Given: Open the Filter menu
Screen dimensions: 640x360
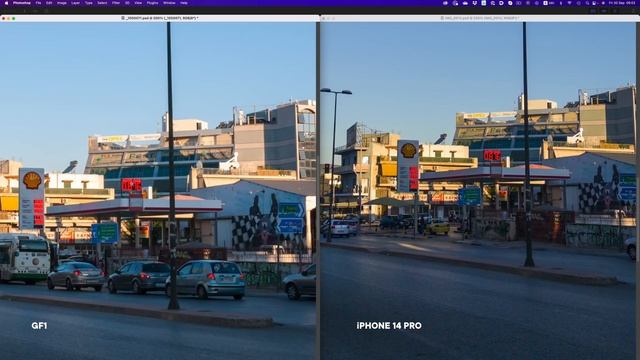Looking at the screenshot, I should point(116,3).
